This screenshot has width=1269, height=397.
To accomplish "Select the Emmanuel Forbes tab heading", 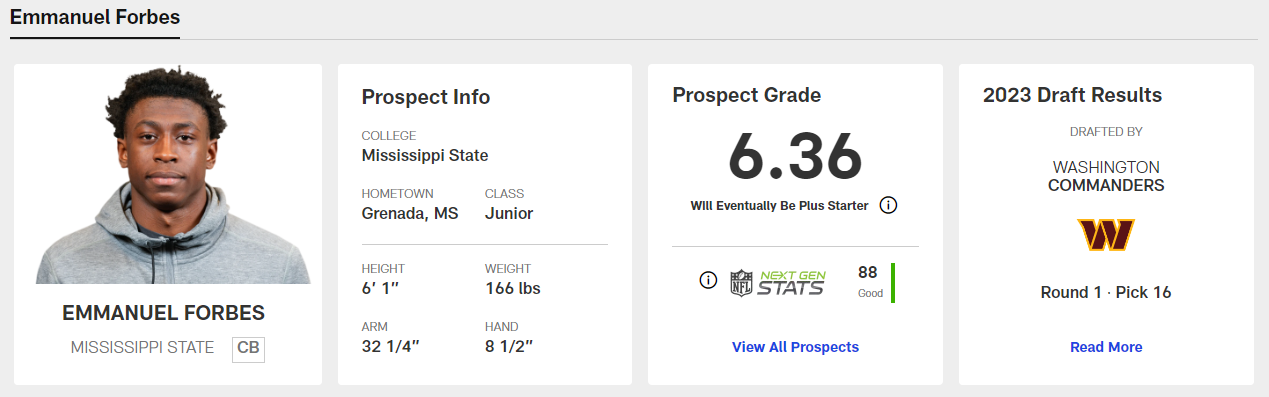I will tap(95, 17).
